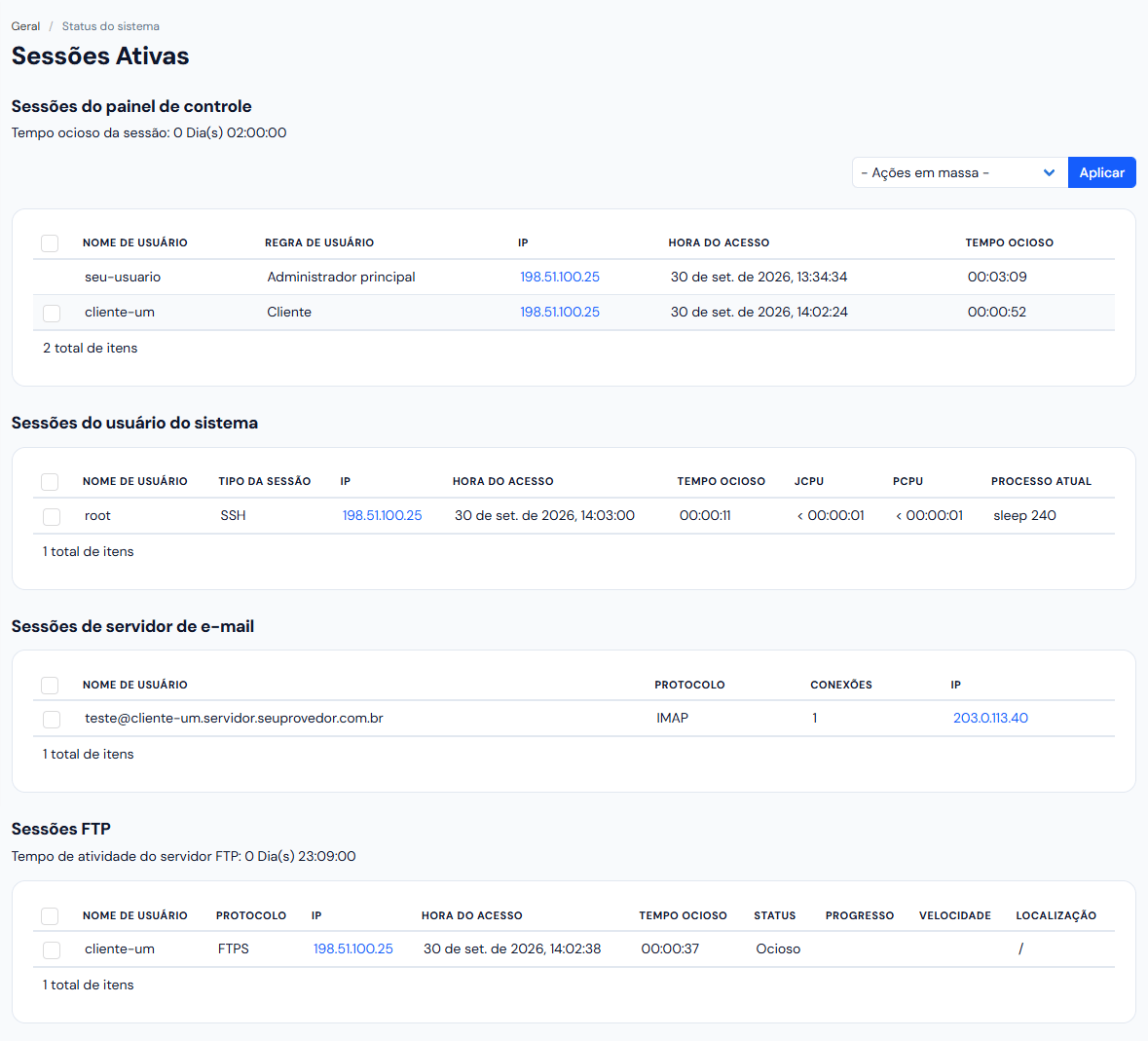The image size is (1148, 1041).
Task: Sort control panel sessions by Tempo ocioso
Action: [x=1009, y=243]
